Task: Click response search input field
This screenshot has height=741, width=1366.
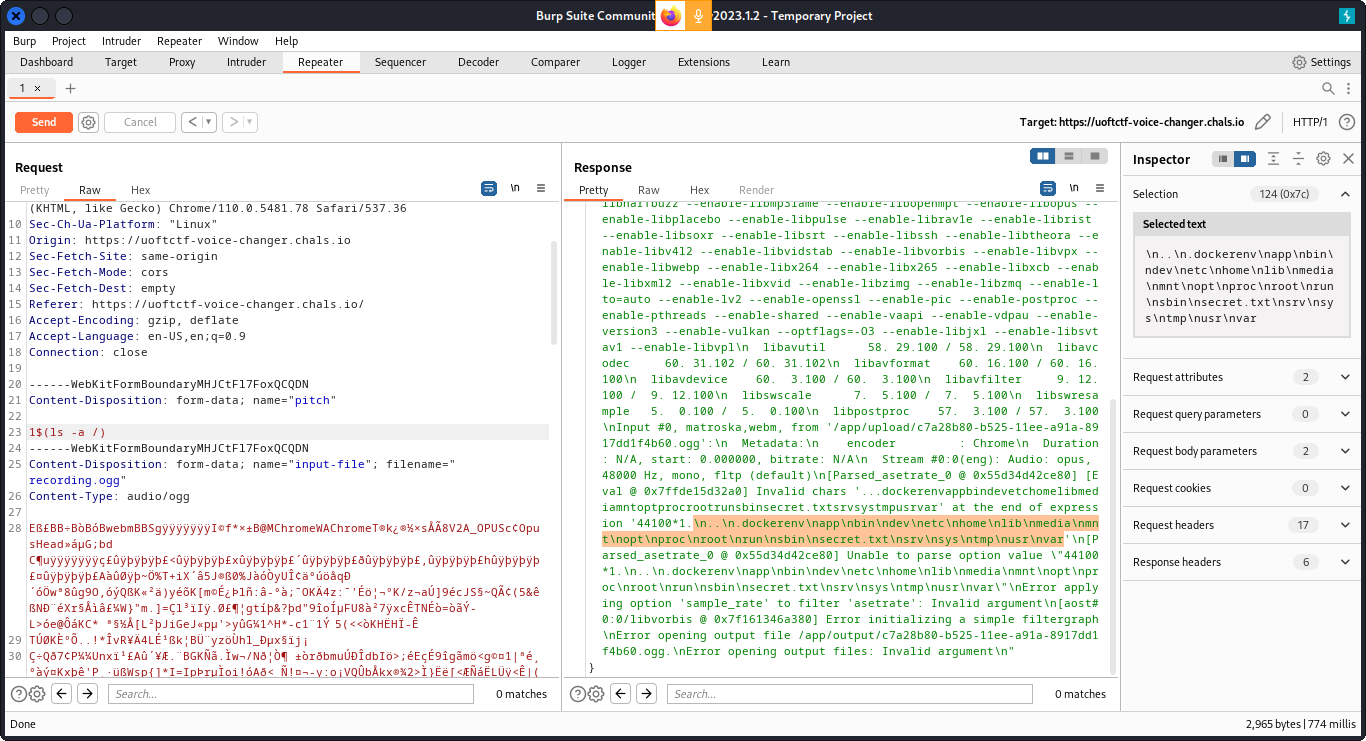Action: (850, 694)
